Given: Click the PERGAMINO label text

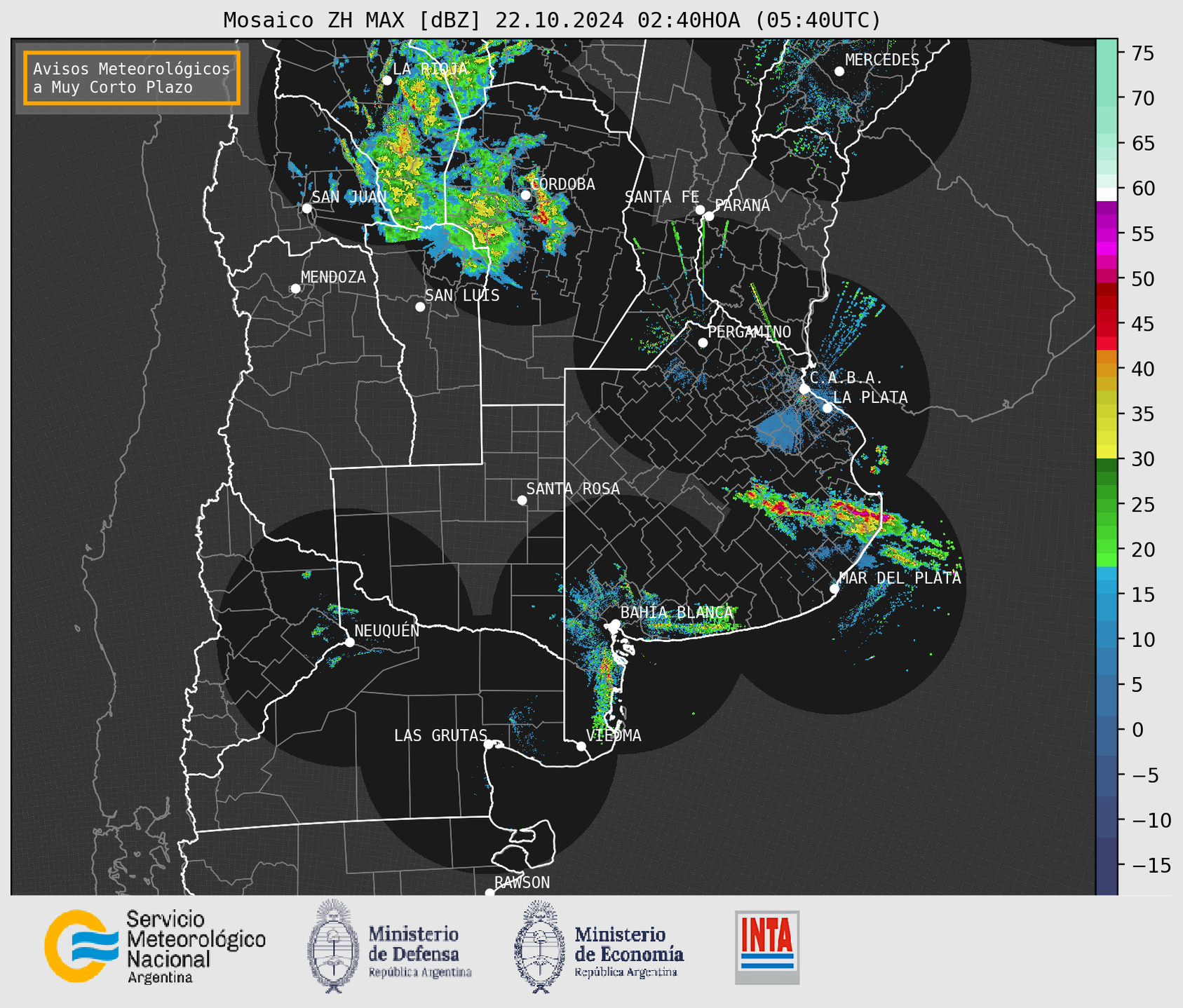Looking at the screenshot, I should point(750,332).
